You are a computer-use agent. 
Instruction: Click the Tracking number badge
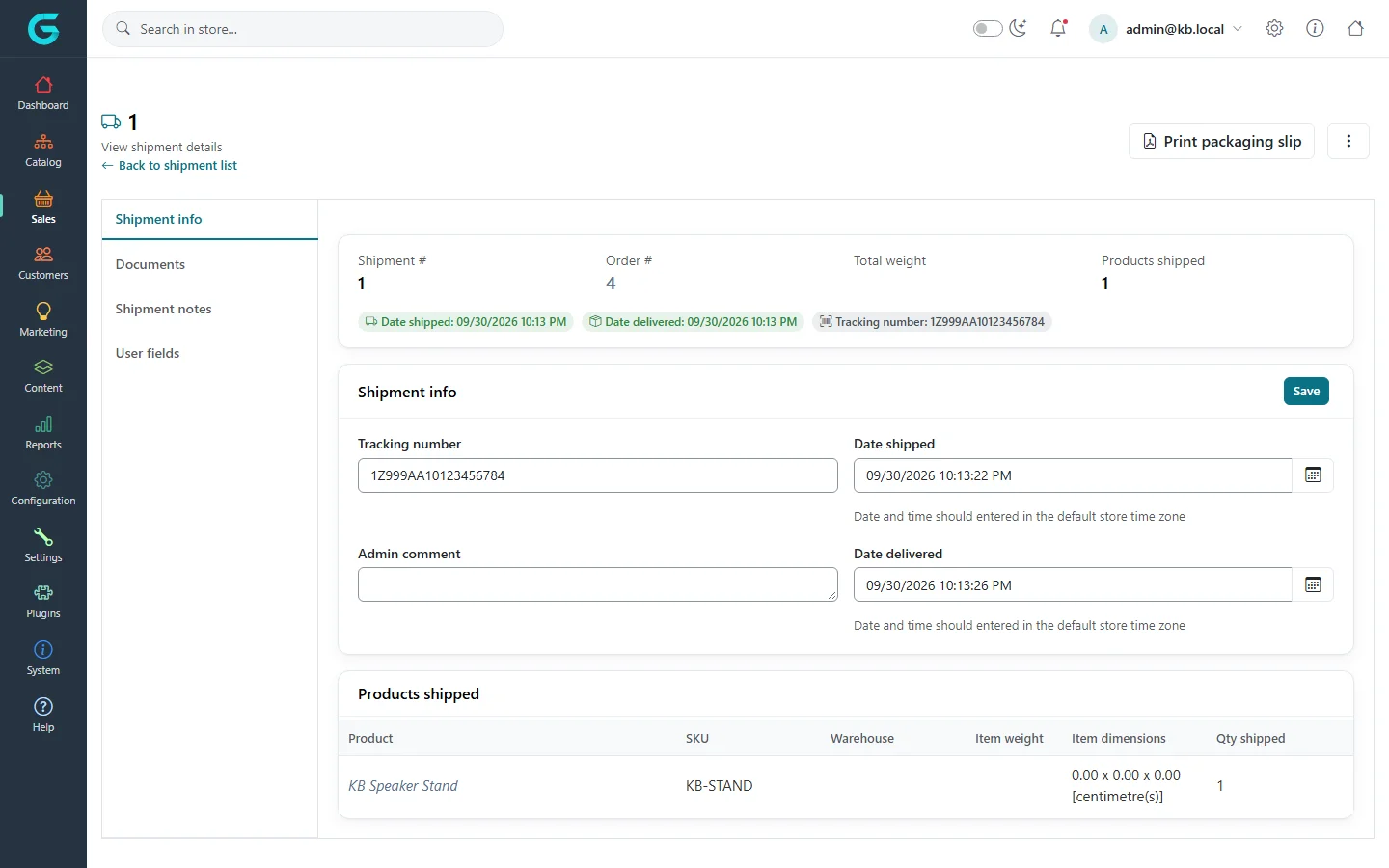[x=933, y=322]
